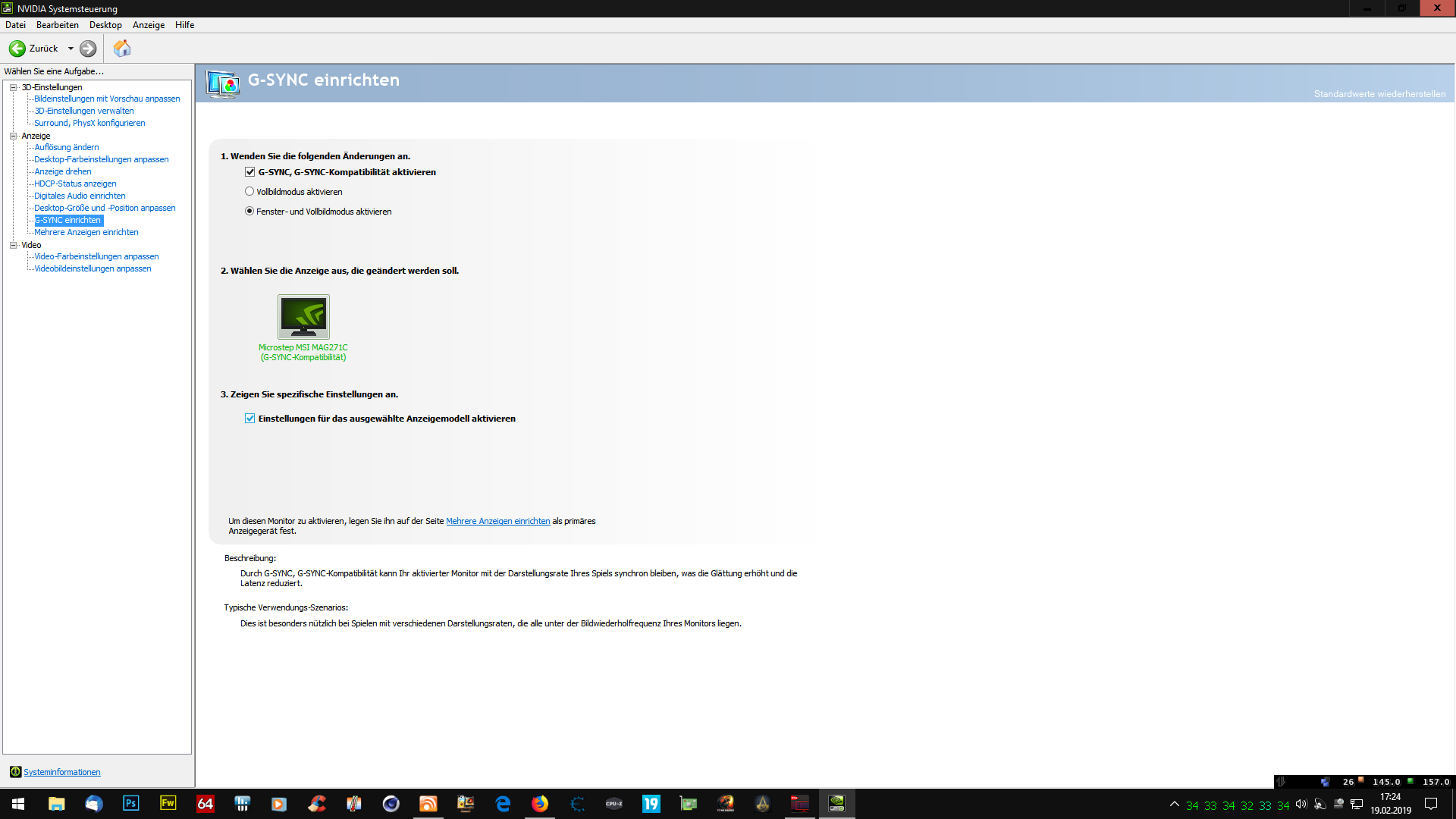The height and width of the screenshot is (819, 1456).
Task: Open 3D-Einstellungen verwalten
Action: click(84, 111)
